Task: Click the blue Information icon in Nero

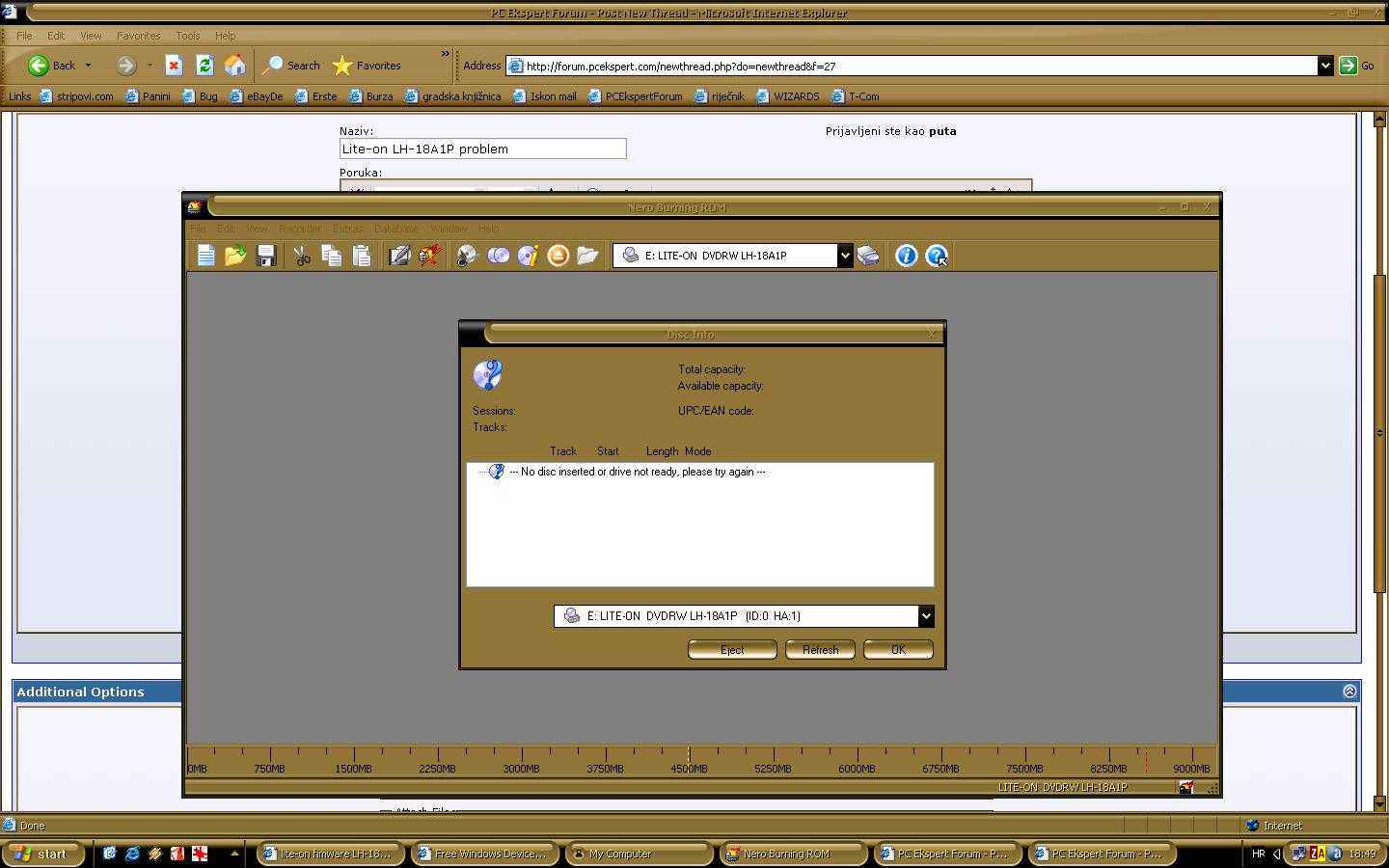Action: pyautogui.click(x=906, y=256)
